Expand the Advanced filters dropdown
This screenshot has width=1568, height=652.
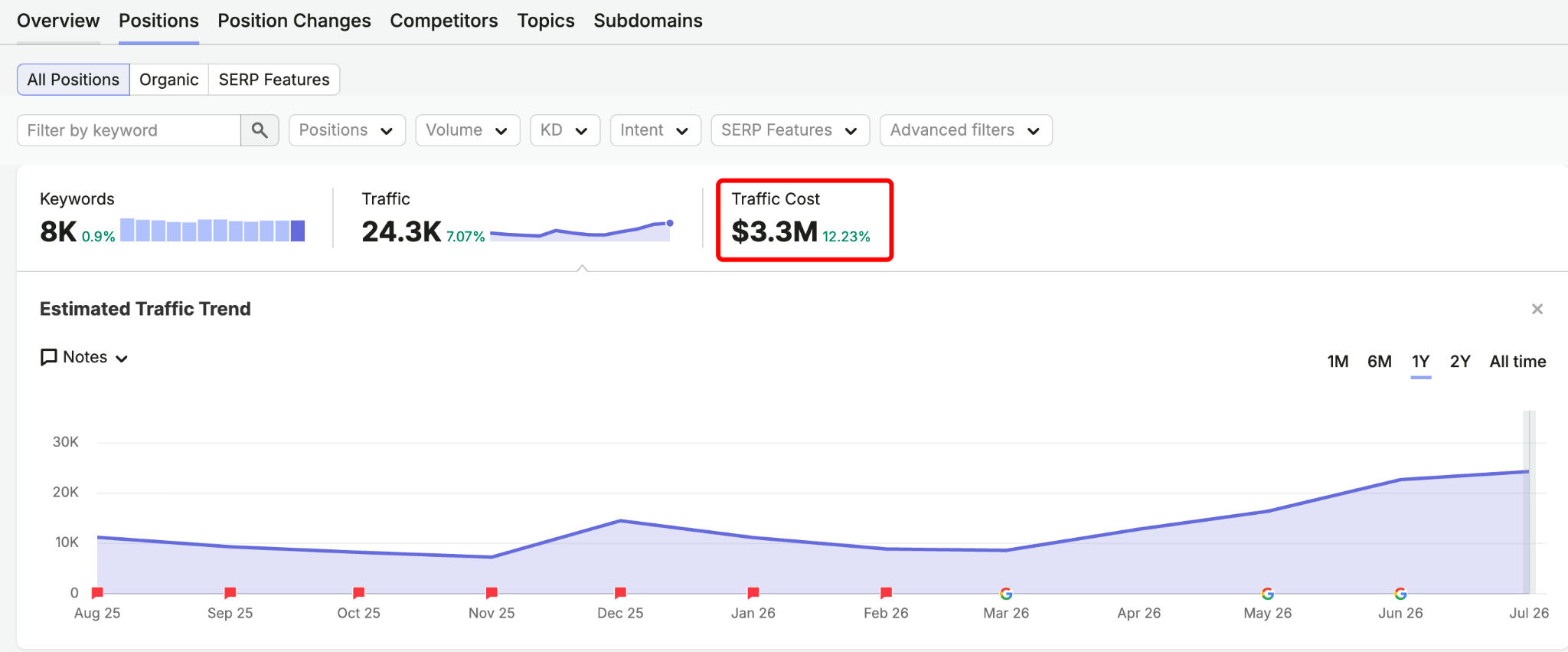coord(966,130)
